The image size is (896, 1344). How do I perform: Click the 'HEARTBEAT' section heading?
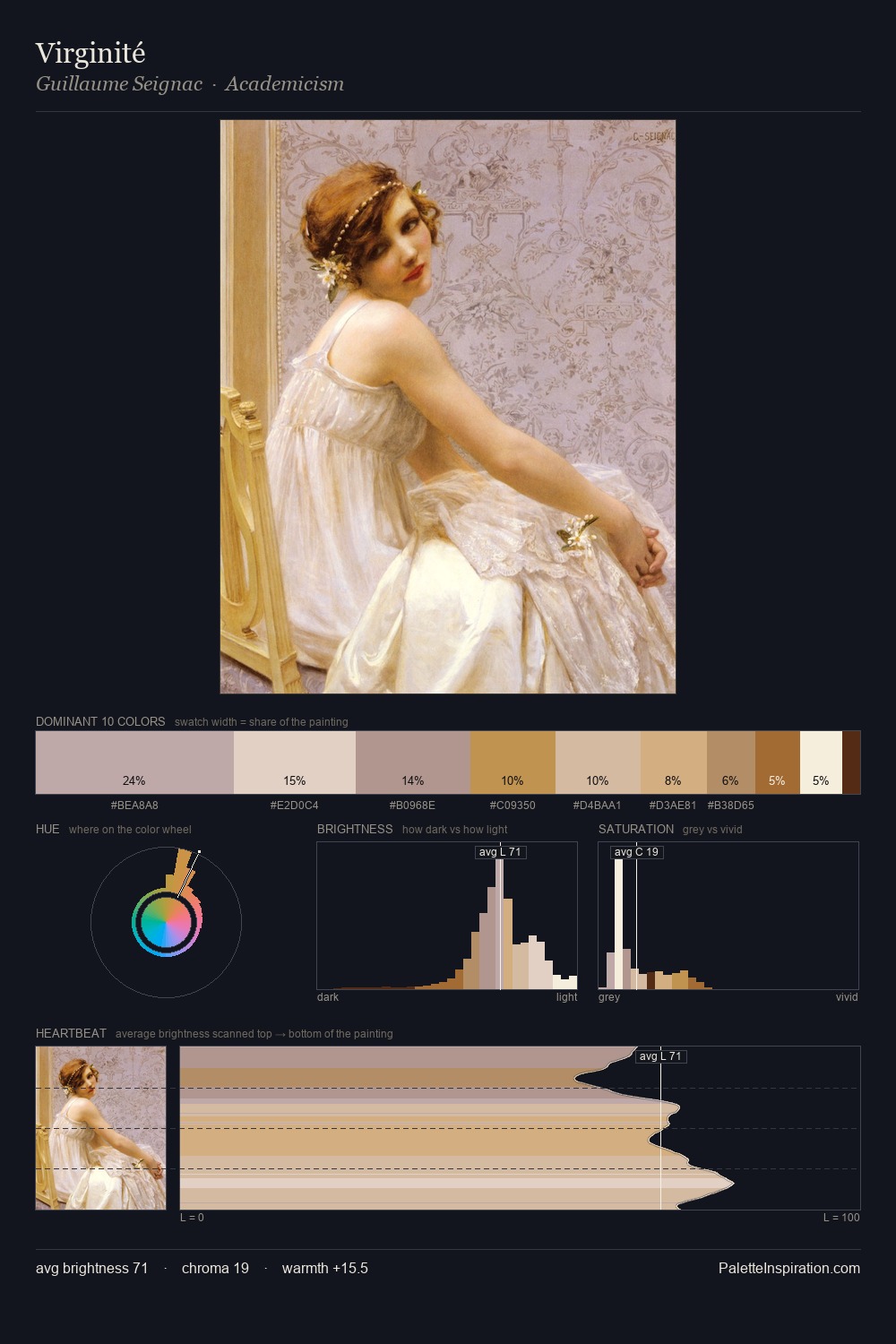(71, 1033)
